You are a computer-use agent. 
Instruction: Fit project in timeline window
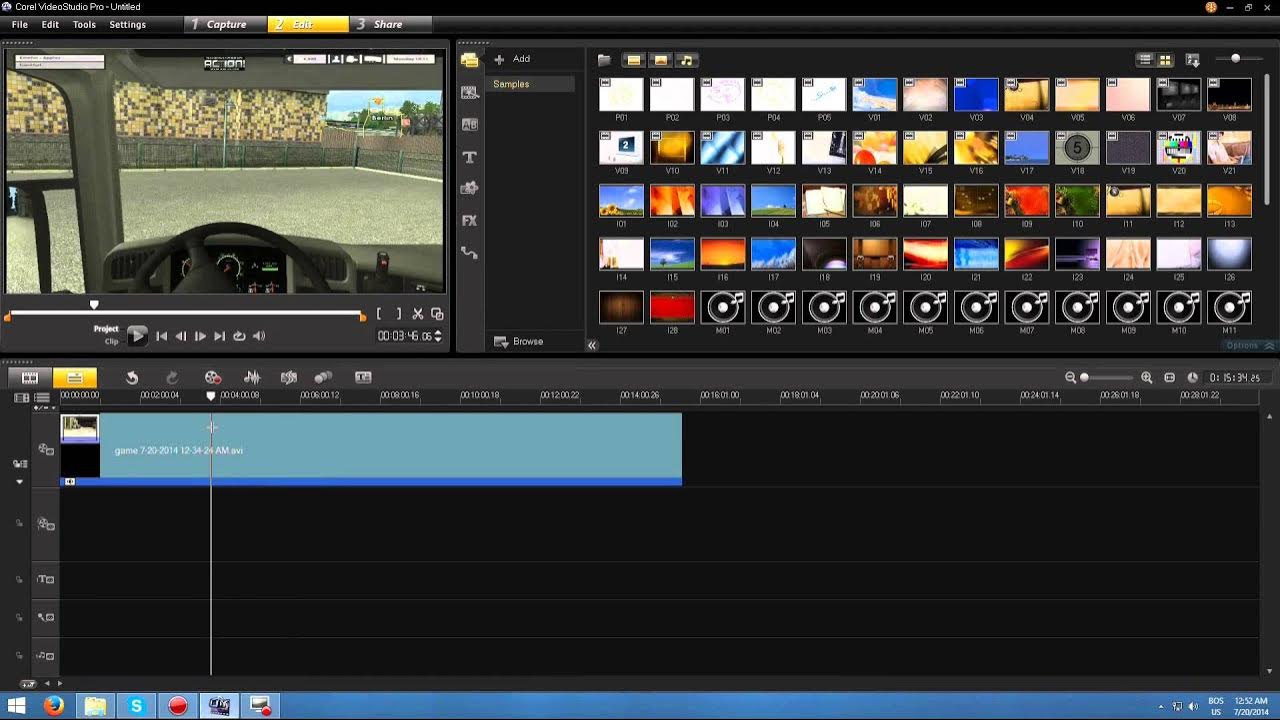coord(1169,377)
